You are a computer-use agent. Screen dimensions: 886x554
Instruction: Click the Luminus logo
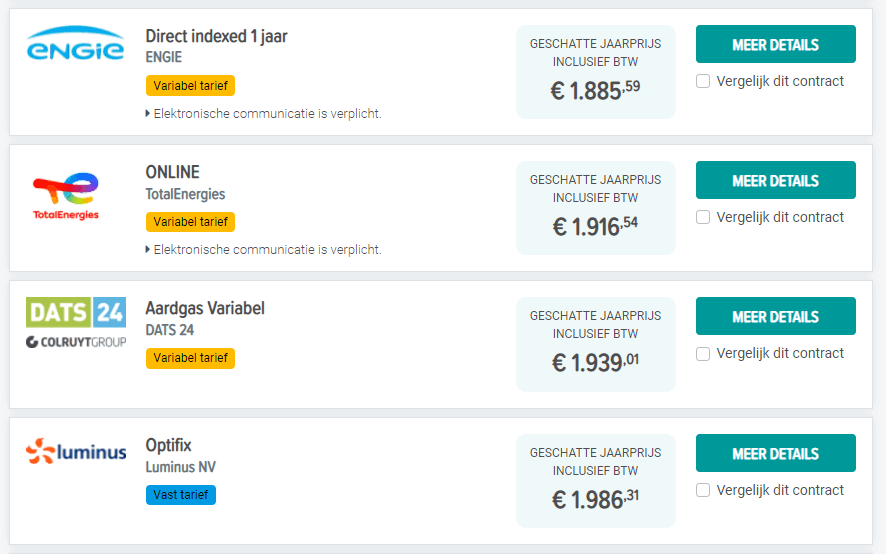pos(76,451)
